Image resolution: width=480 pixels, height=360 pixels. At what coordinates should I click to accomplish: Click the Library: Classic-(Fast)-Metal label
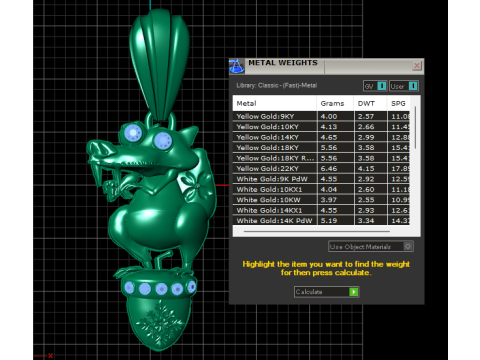point(276,85)
